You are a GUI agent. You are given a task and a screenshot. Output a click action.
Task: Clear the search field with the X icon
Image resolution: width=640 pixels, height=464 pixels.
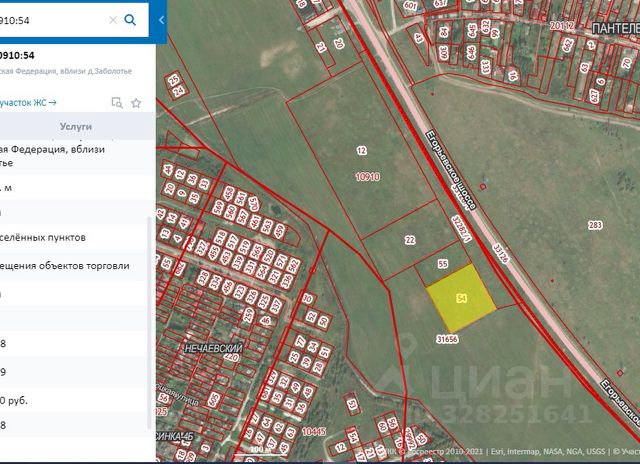[113, 20]
